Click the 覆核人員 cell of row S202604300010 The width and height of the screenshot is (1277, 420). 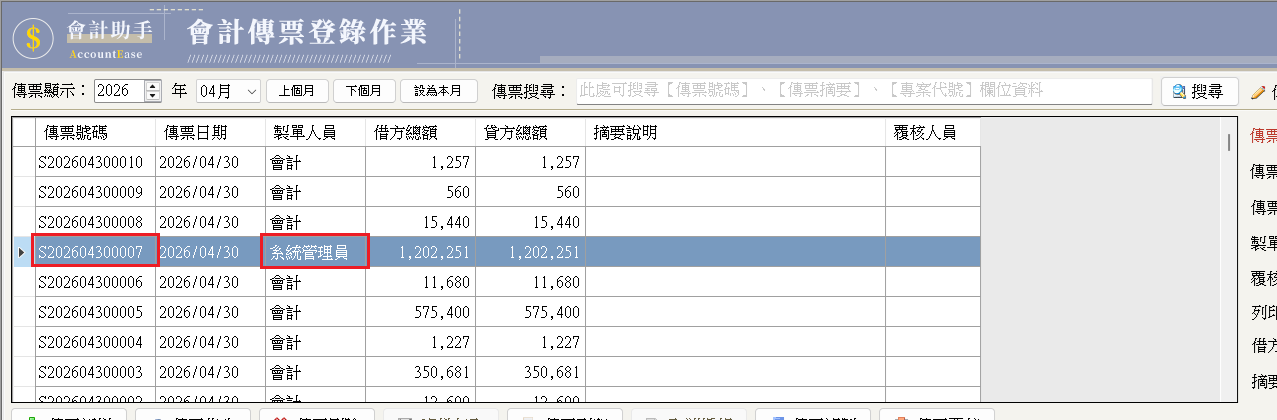pos(932,162)
